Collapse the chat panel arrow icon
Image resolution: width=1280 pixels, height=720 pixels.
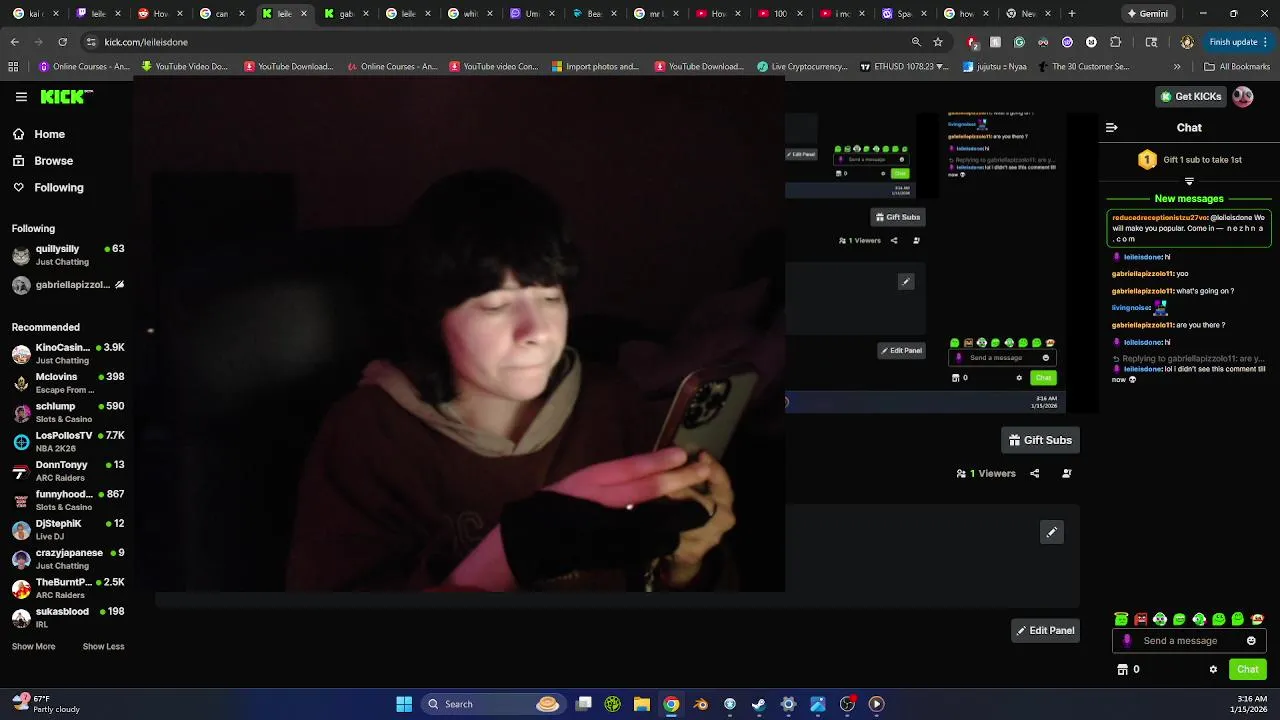click(1111, 128)
